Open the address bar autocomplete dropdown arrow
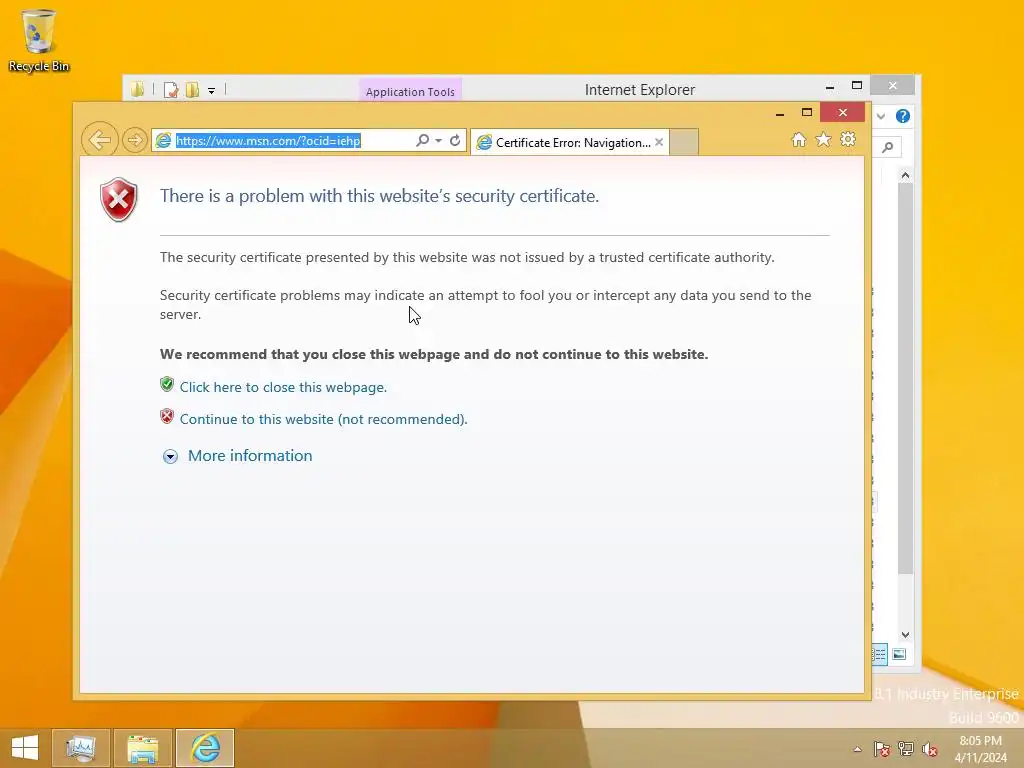 pyautogui.click(x=438, y=140)
